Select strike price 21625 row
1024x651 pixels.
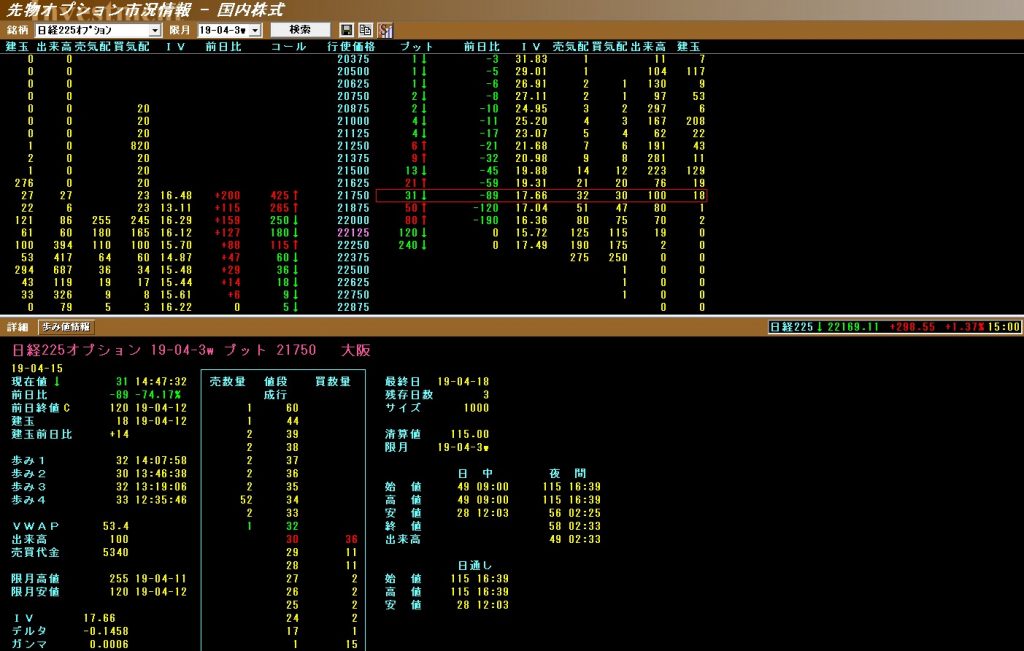click(353, 183)
